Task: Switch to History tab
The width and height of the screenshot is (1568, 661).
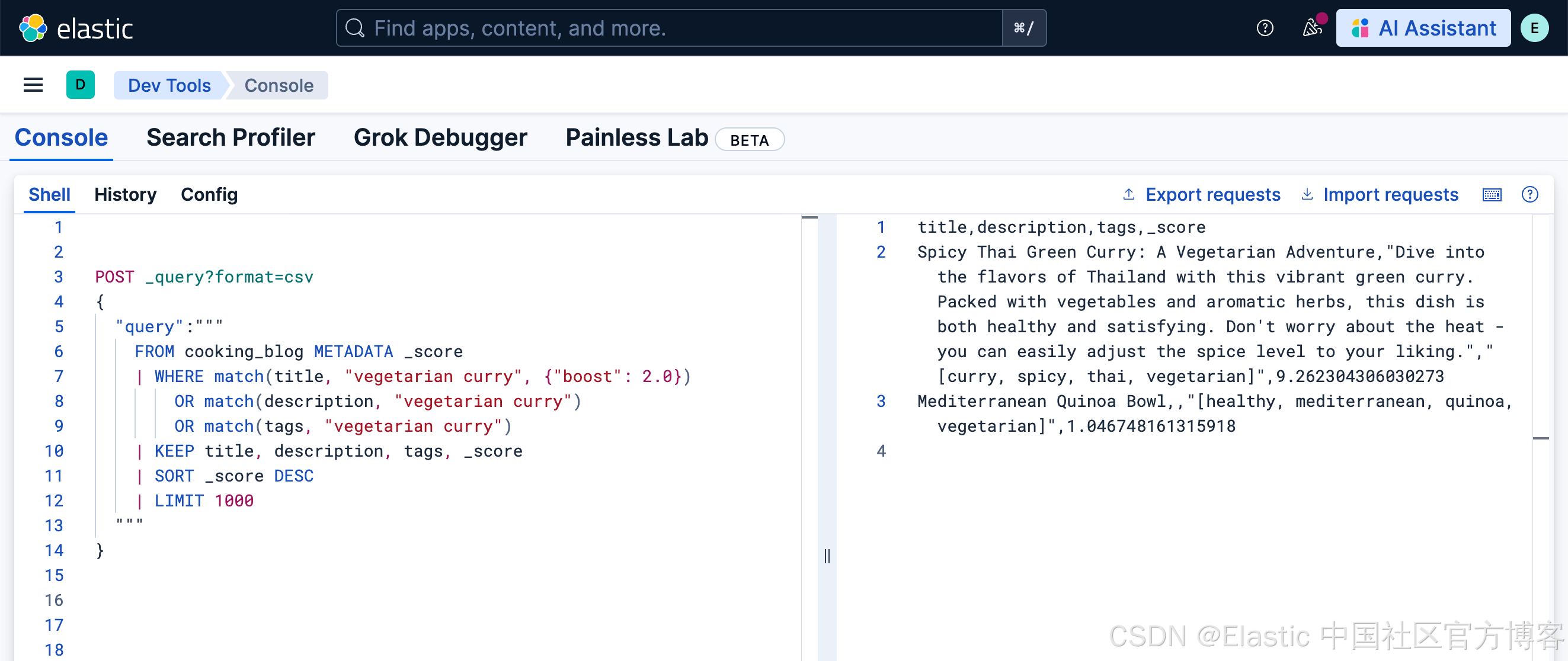Action: [x=126, y=195]
